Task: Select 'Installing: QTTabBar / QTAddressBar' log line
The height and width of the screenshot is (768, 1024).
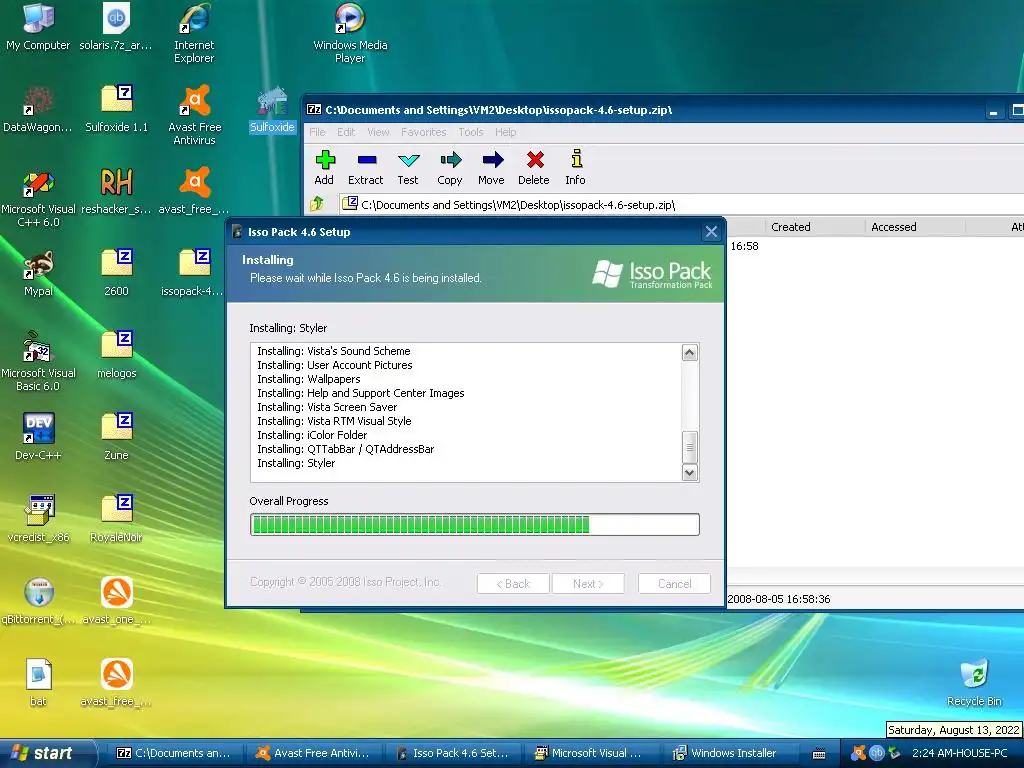Action: tap(345, 449)
